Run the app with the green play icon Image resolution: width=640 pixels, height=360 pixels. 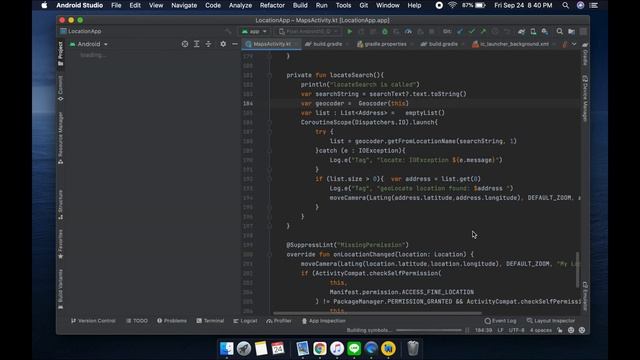349,31
